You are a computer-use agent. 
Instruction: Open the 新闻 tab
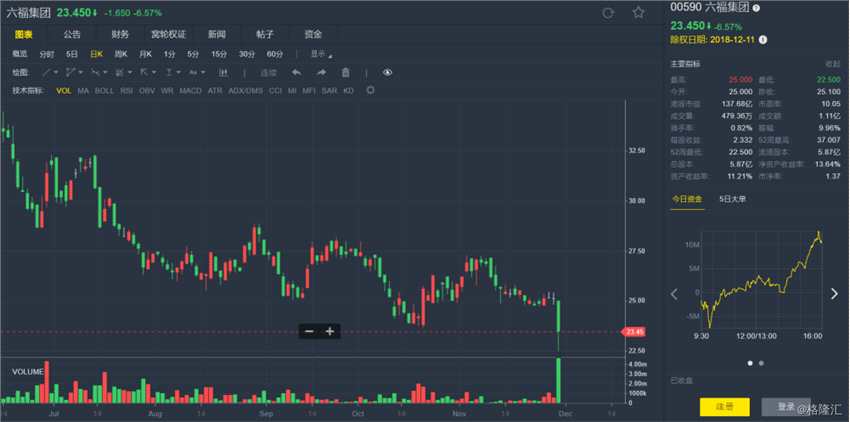pyautogui.click(x=217, y=35)
